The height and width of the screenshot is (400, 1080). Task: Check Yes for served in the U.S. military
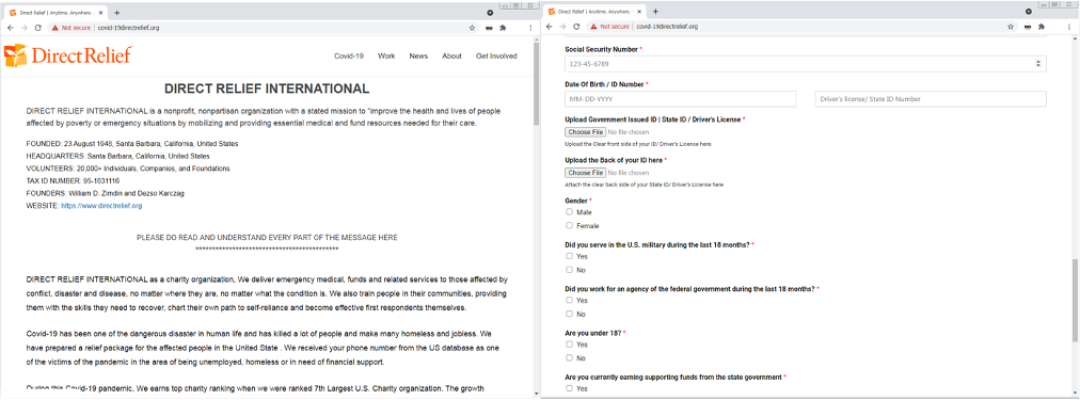[x=570, y=255]
